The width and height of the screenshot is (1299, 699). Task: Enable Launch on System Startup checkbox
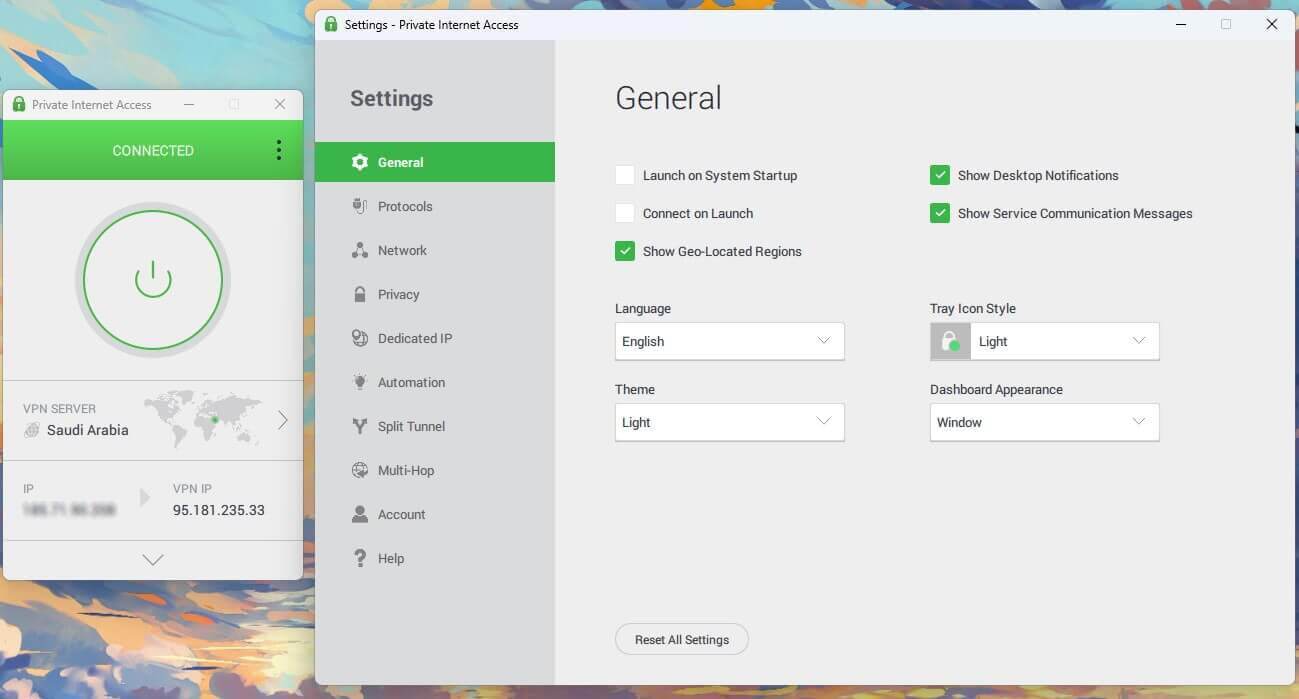[625, 175]
